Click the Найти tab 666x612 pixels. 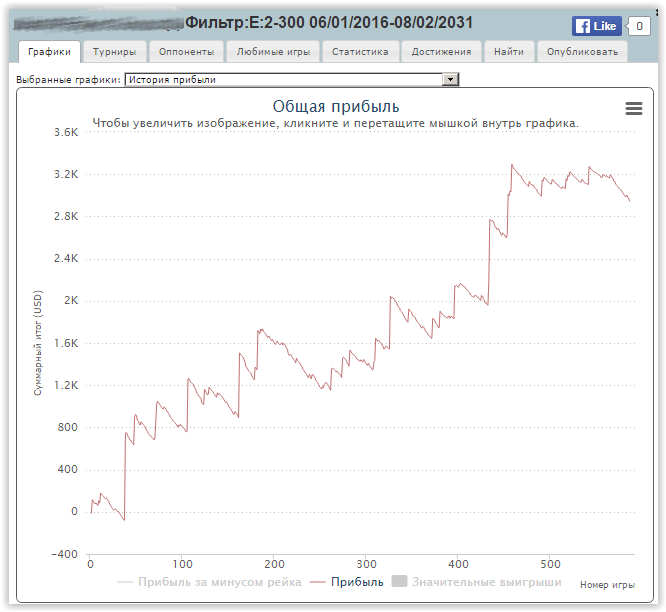509,52
